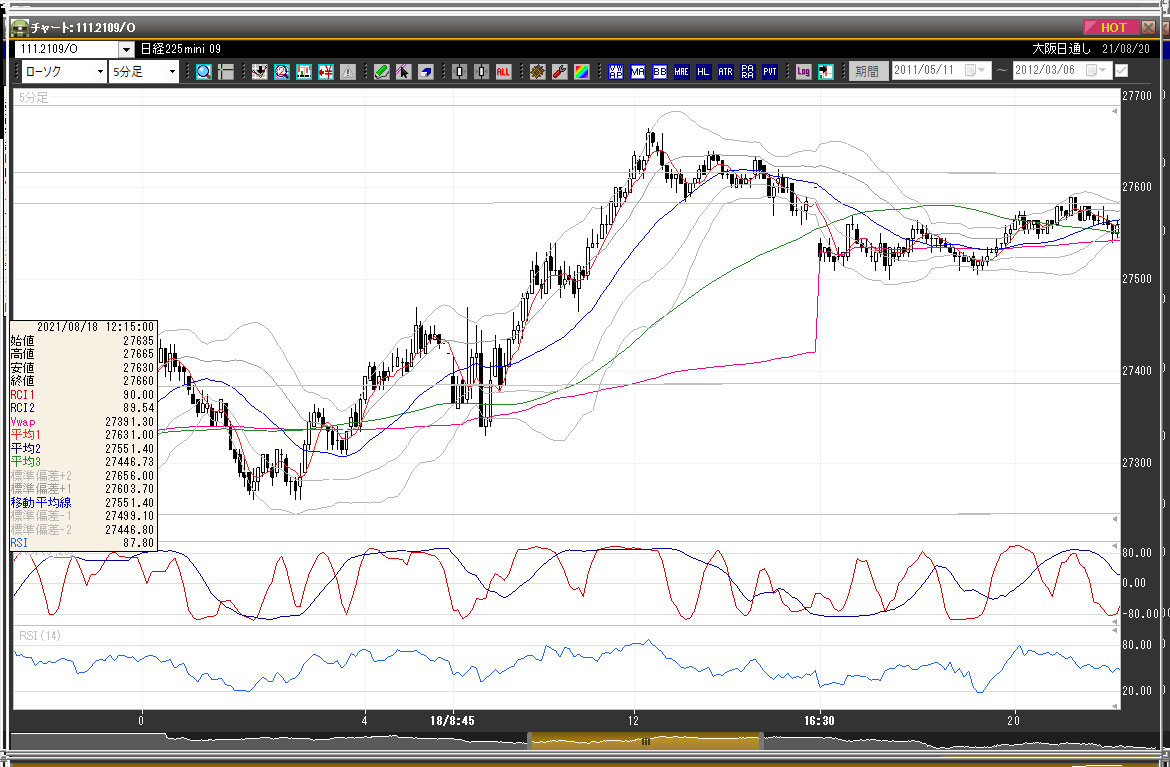The image size is (1170, 767).
Task: Toggle the MAE envelope indicator
Action: [681, 72]
